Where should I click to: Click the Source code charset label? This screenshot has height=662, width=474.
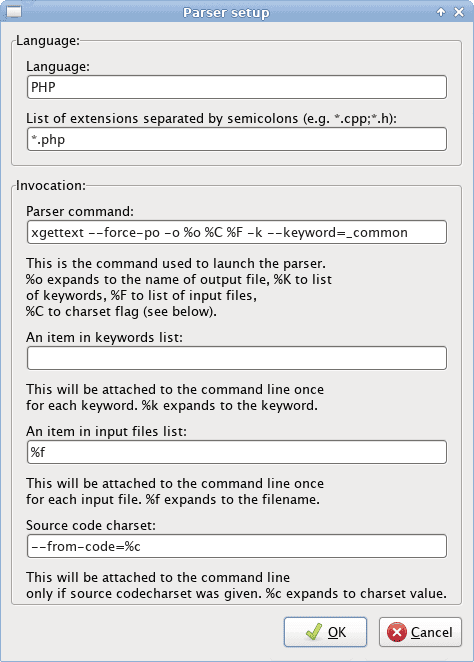click(x=91, y=525)
